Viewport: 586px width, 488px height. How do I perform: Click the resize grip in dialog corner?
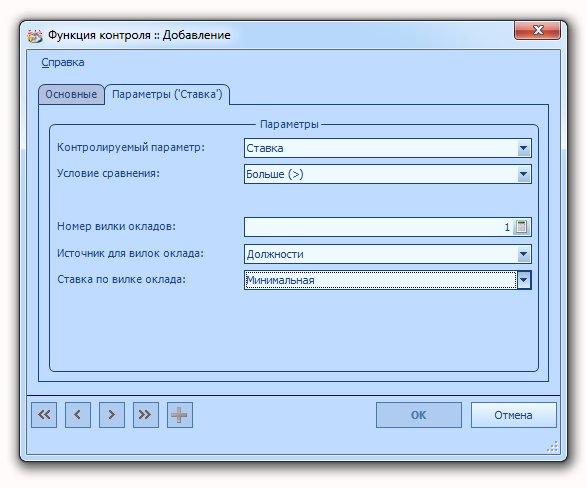tap(553, 447)
